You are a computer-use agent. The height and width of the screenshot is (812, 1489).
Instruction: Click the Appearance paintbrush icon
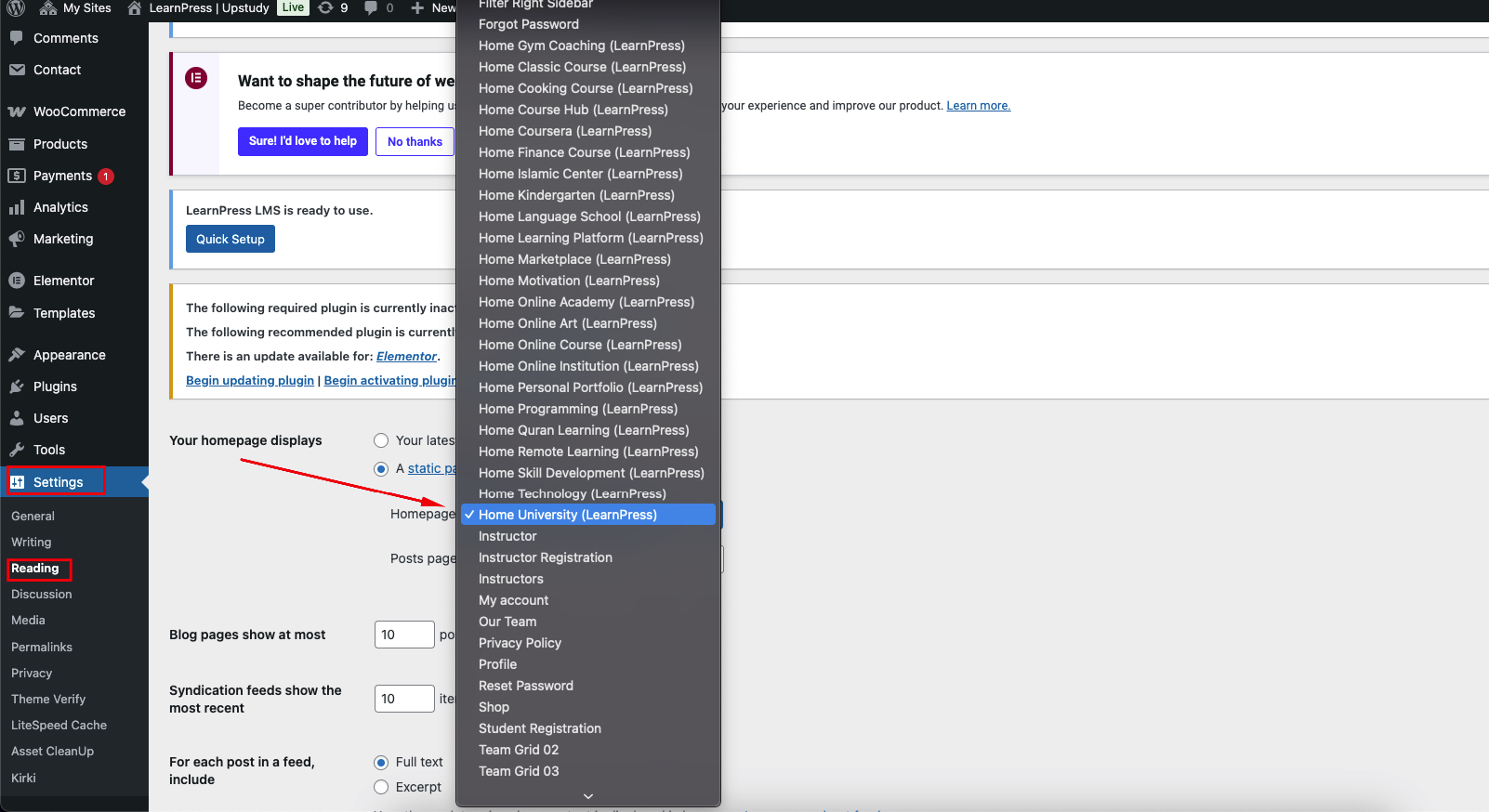[x=17, y=355]
